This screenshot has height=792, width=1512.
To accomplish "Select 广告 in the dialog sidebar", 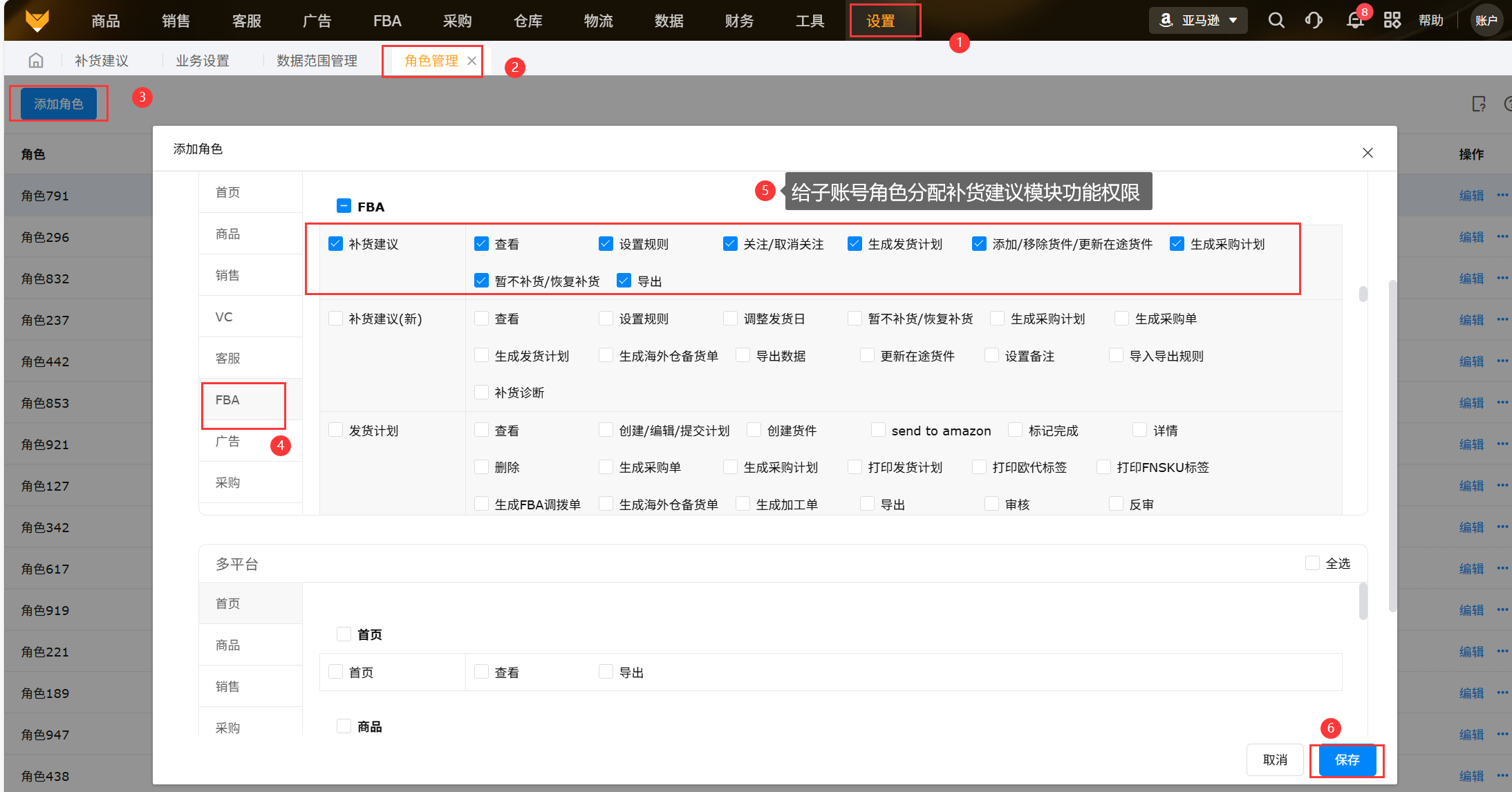I will (x=227, y=441).
